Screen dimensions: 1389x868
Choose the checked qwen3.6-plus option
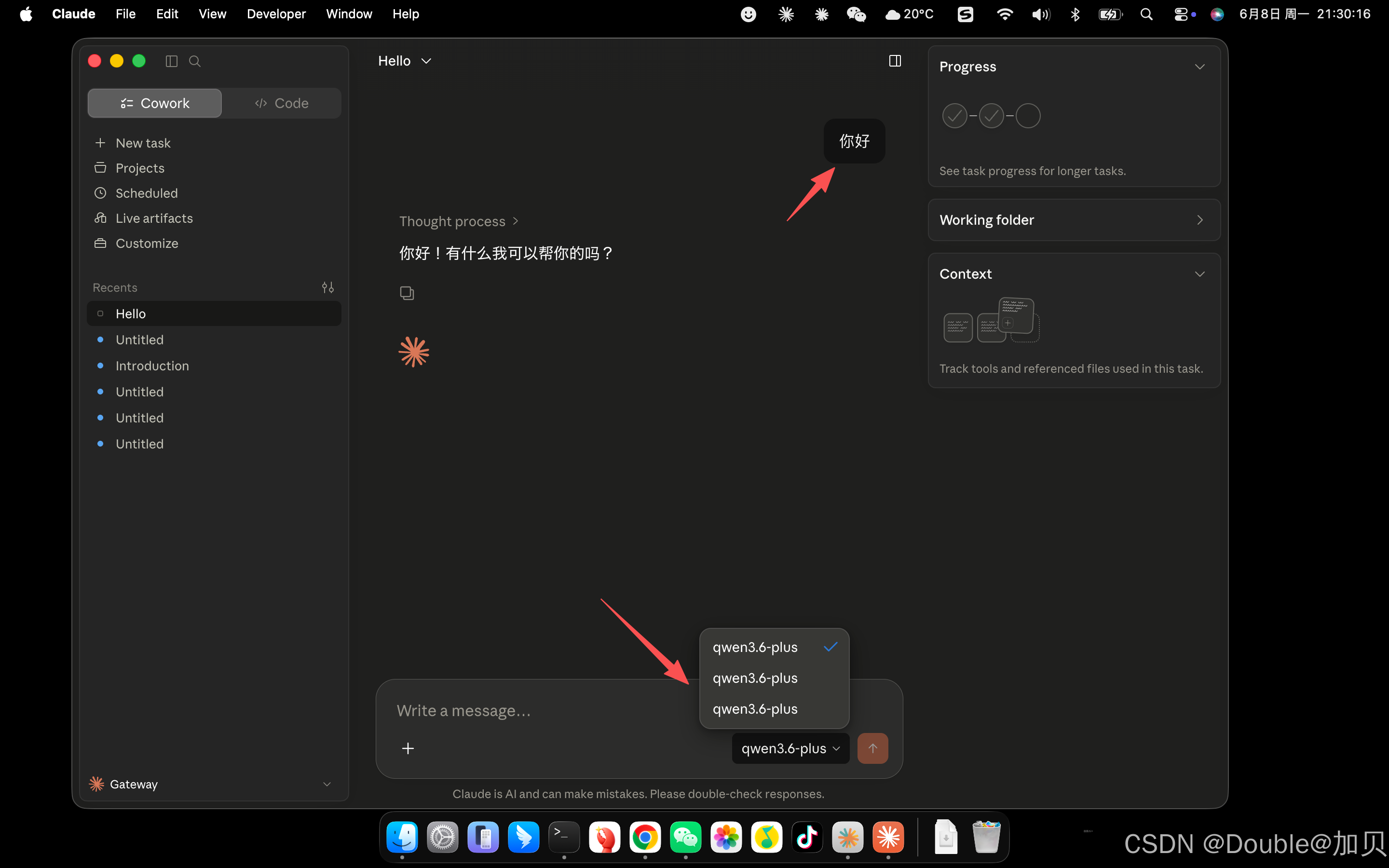point(774,648)
